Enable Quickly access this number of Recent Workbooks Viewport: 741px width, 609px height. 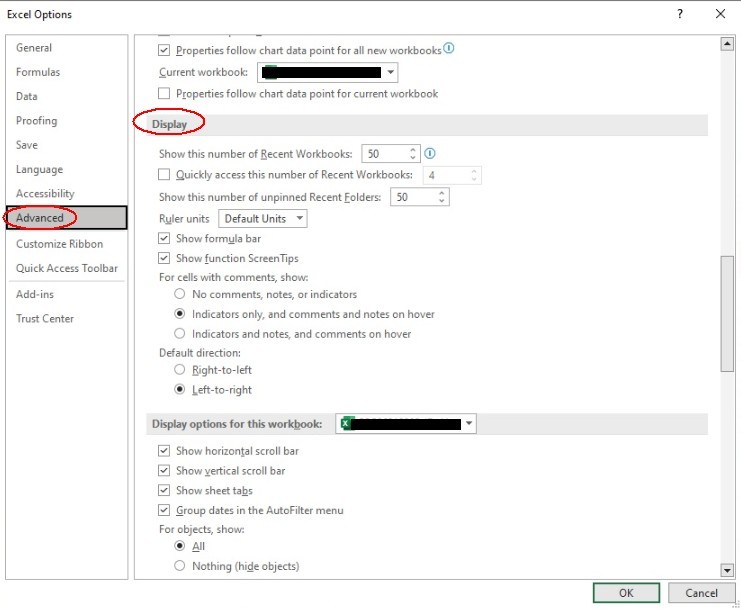(x=164, y=175)
